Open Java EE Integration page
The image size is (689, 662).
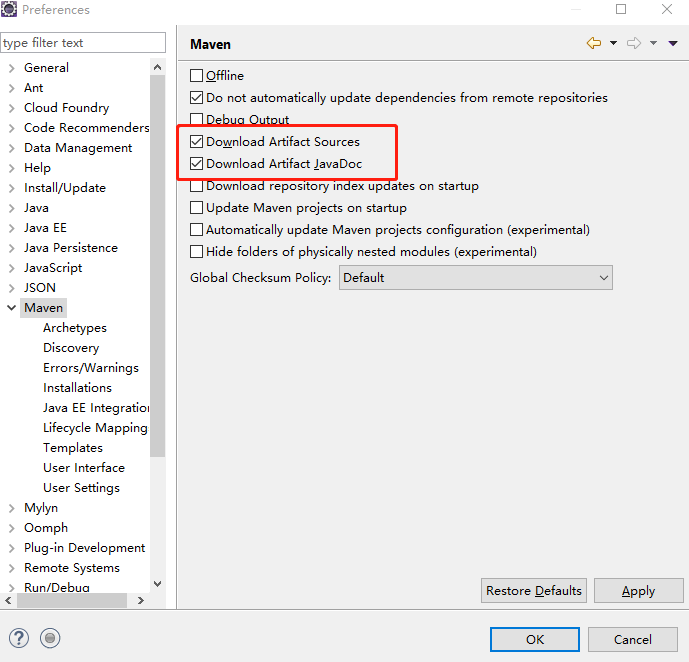(96, 408)
